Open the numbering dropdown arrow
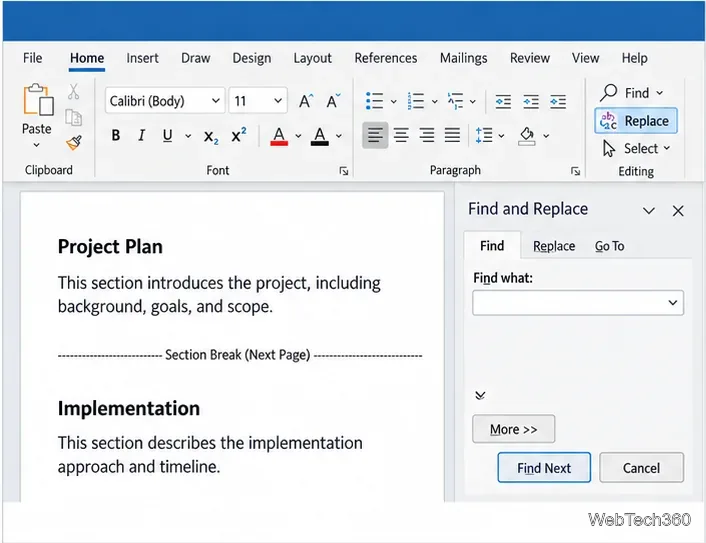This screenshot has height=543, width=706. pos(434,101)
